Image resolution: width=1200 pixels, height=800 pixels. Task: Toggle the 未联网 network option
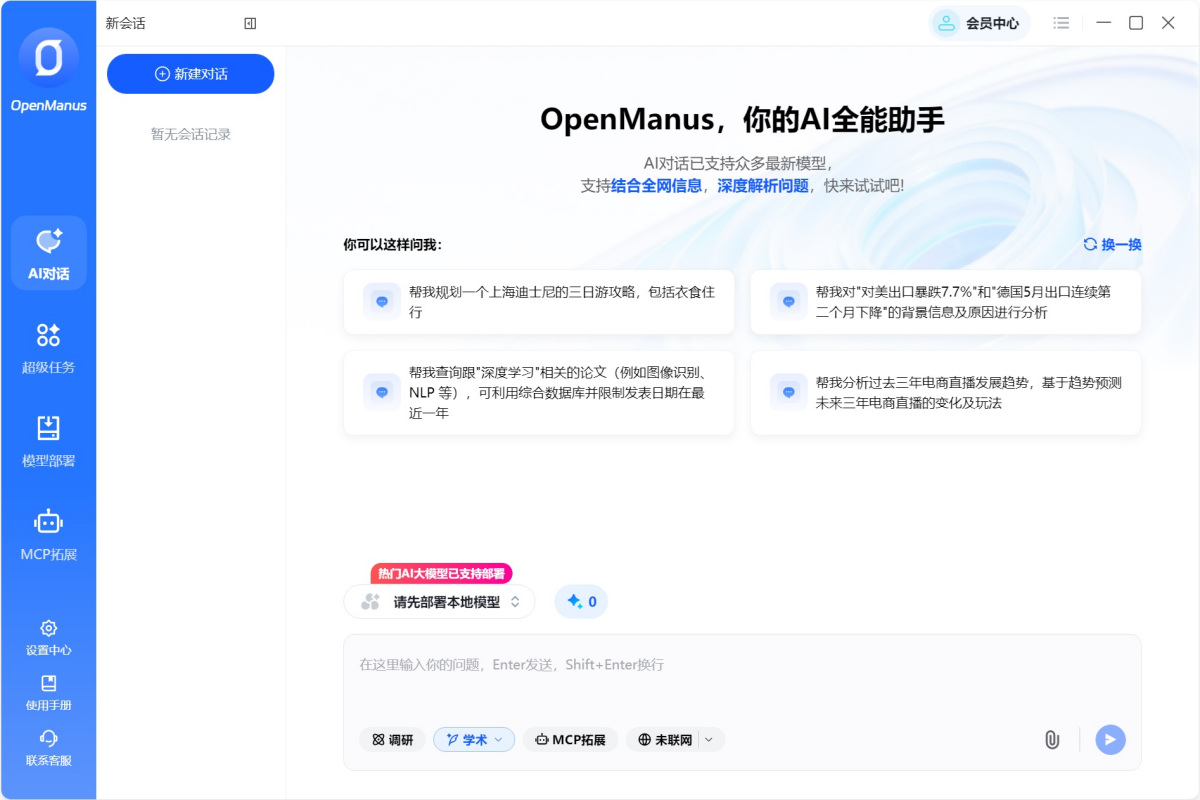click(x=664, y=740)
